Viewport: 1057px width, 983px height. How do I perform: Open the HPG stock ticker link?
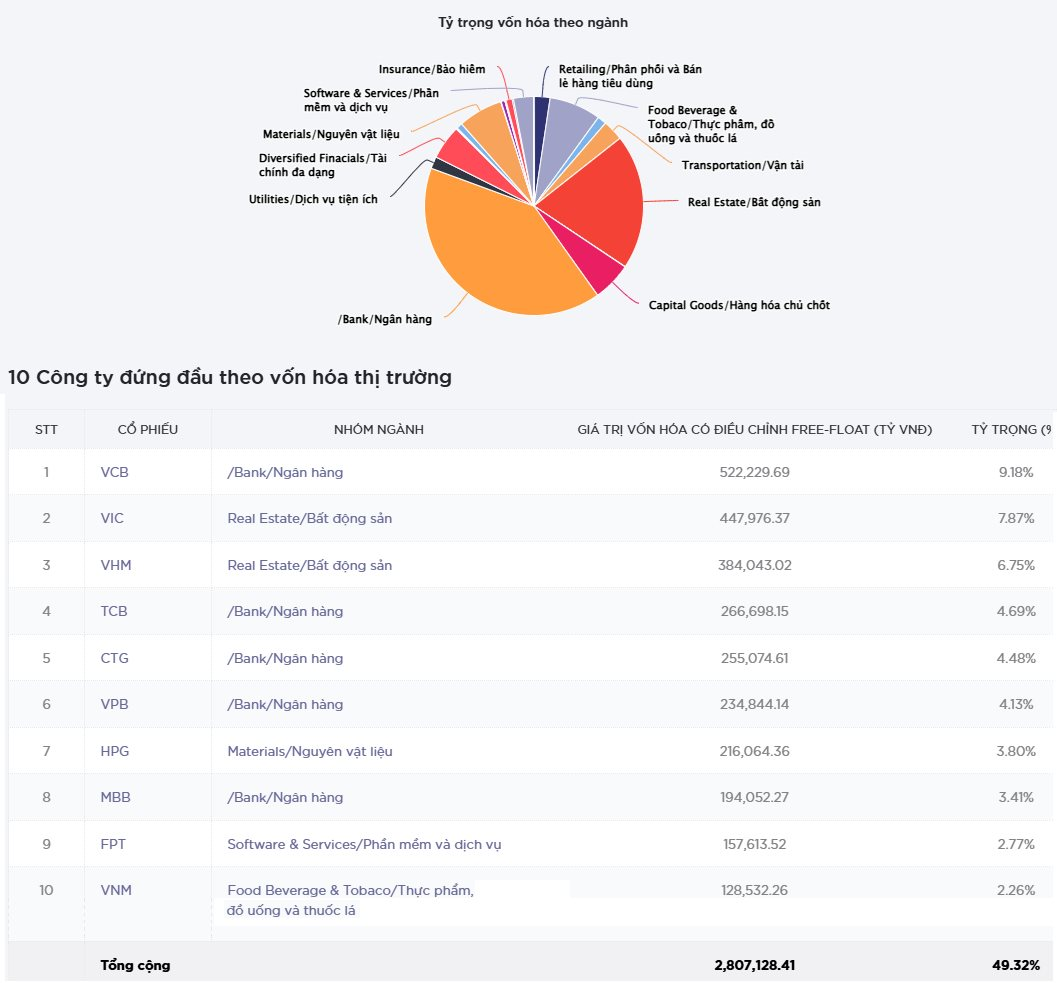[x=115, y=751]
